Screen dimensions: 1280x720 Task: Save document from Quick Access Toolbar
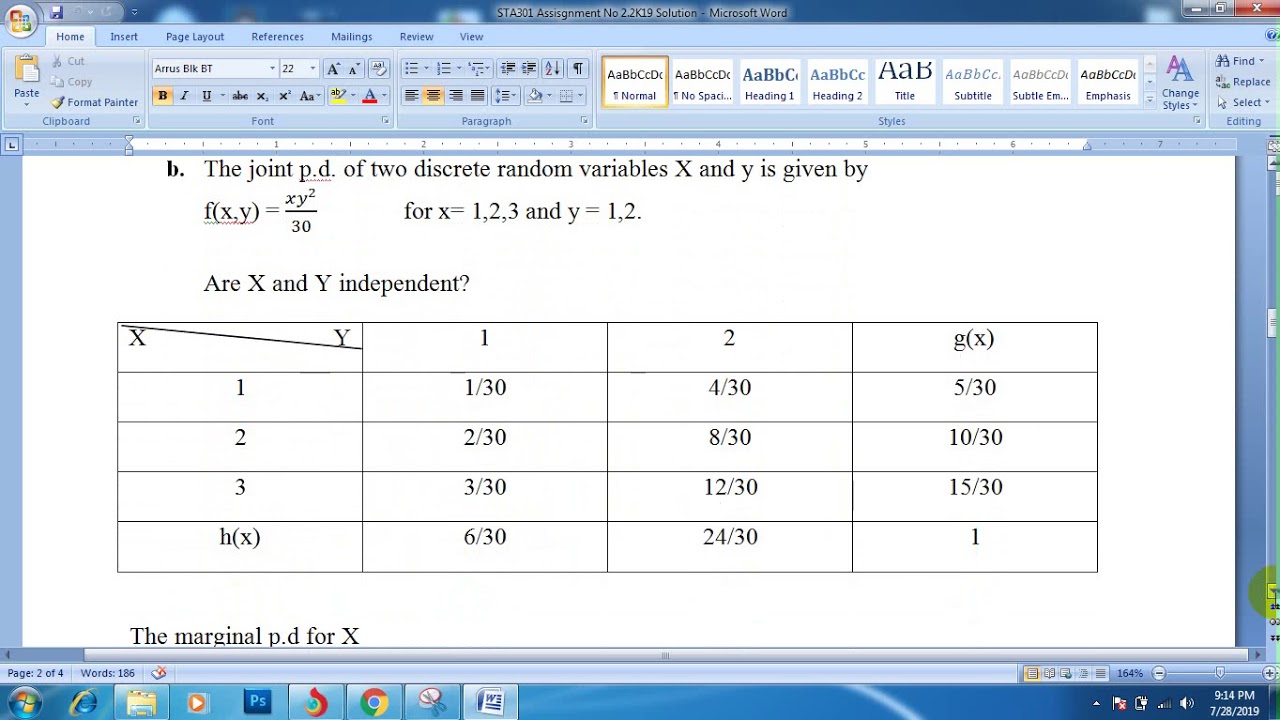click(x=56, y=12)
